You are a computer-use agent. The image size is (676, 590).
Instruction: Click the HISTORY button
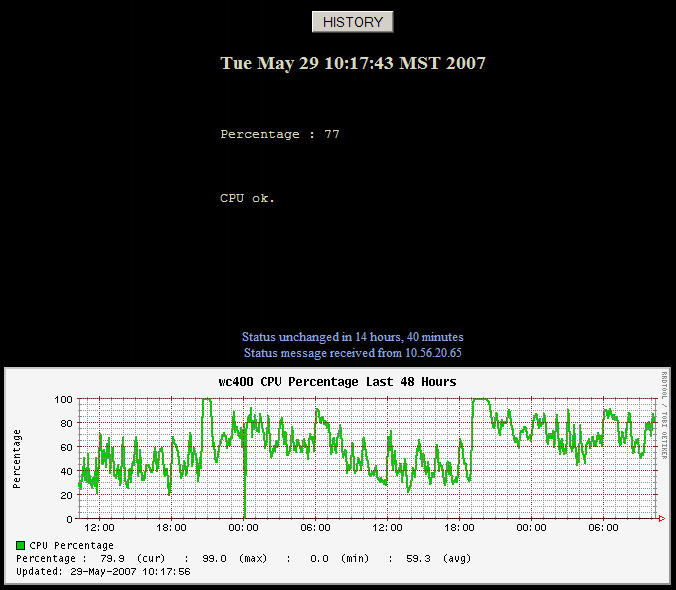(353, 22)
